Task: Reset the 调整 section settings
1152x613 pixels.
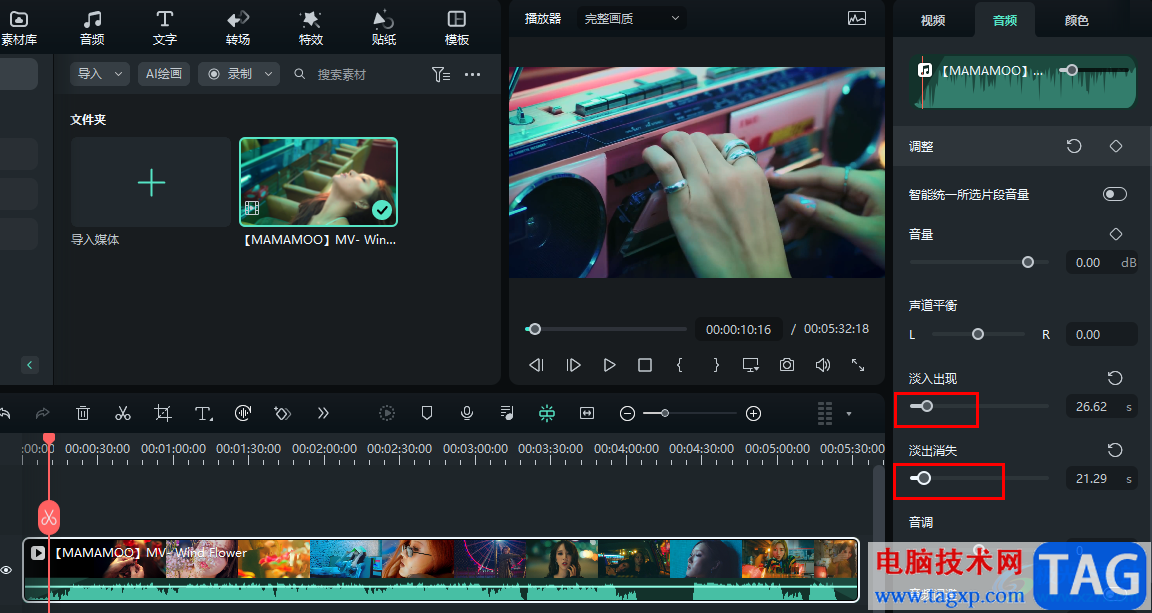Action: pyautogui.click(x=1074, y=146)
